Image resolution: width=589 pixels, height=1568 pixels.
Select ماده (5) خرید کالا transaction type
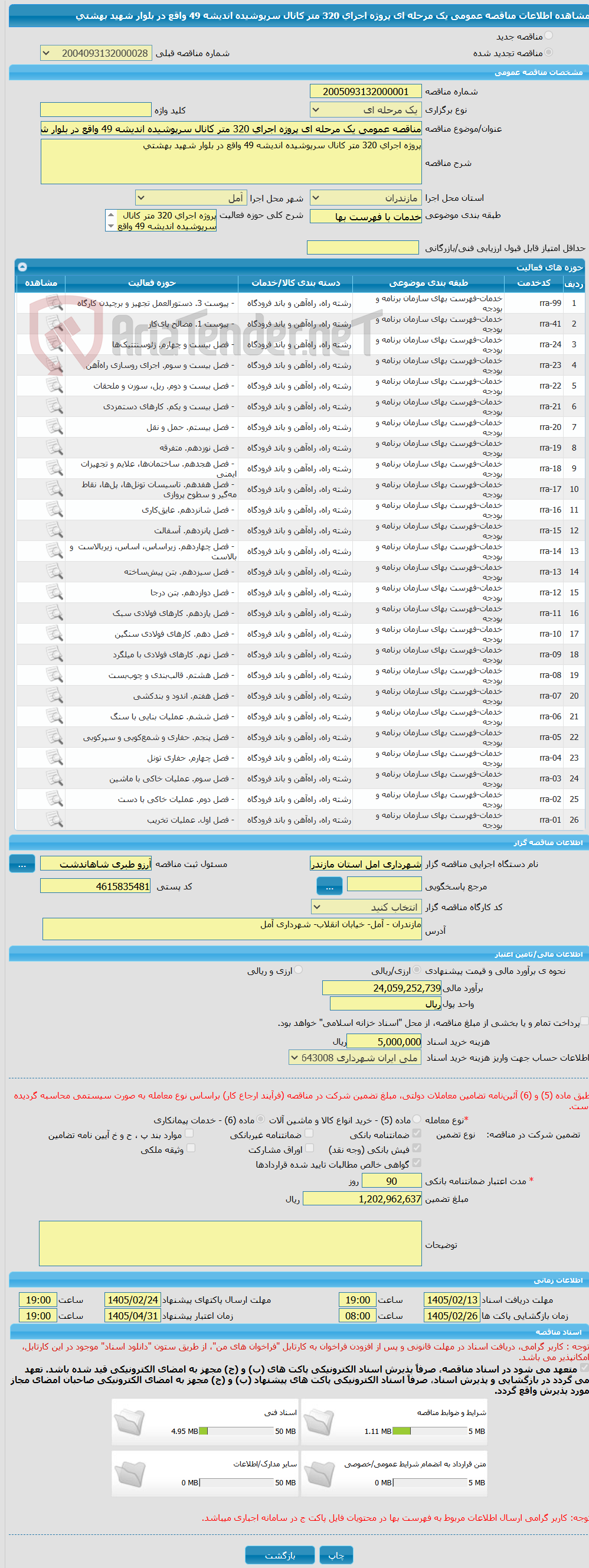417,1119
